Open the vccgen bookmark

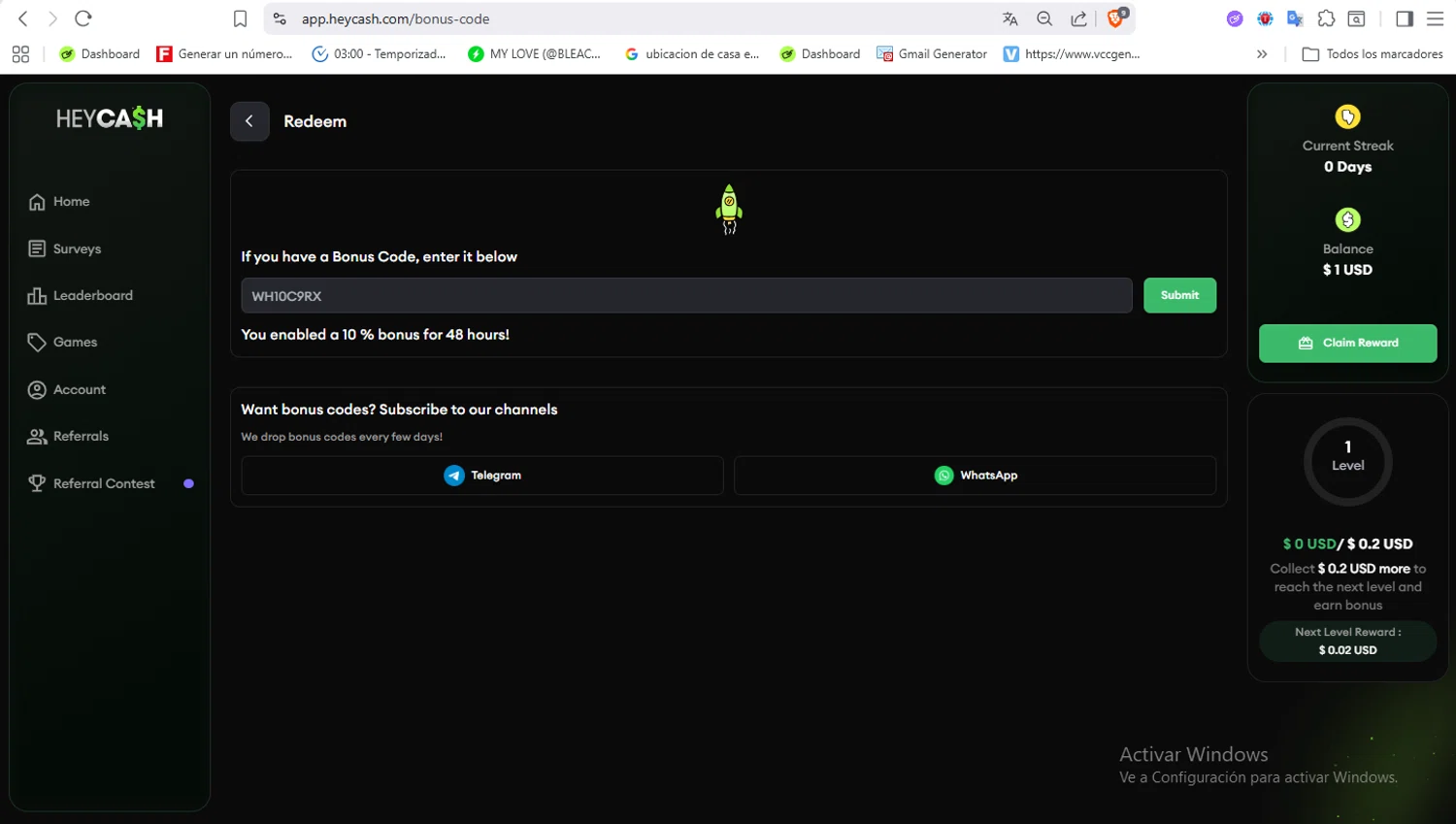(1072, 54)
